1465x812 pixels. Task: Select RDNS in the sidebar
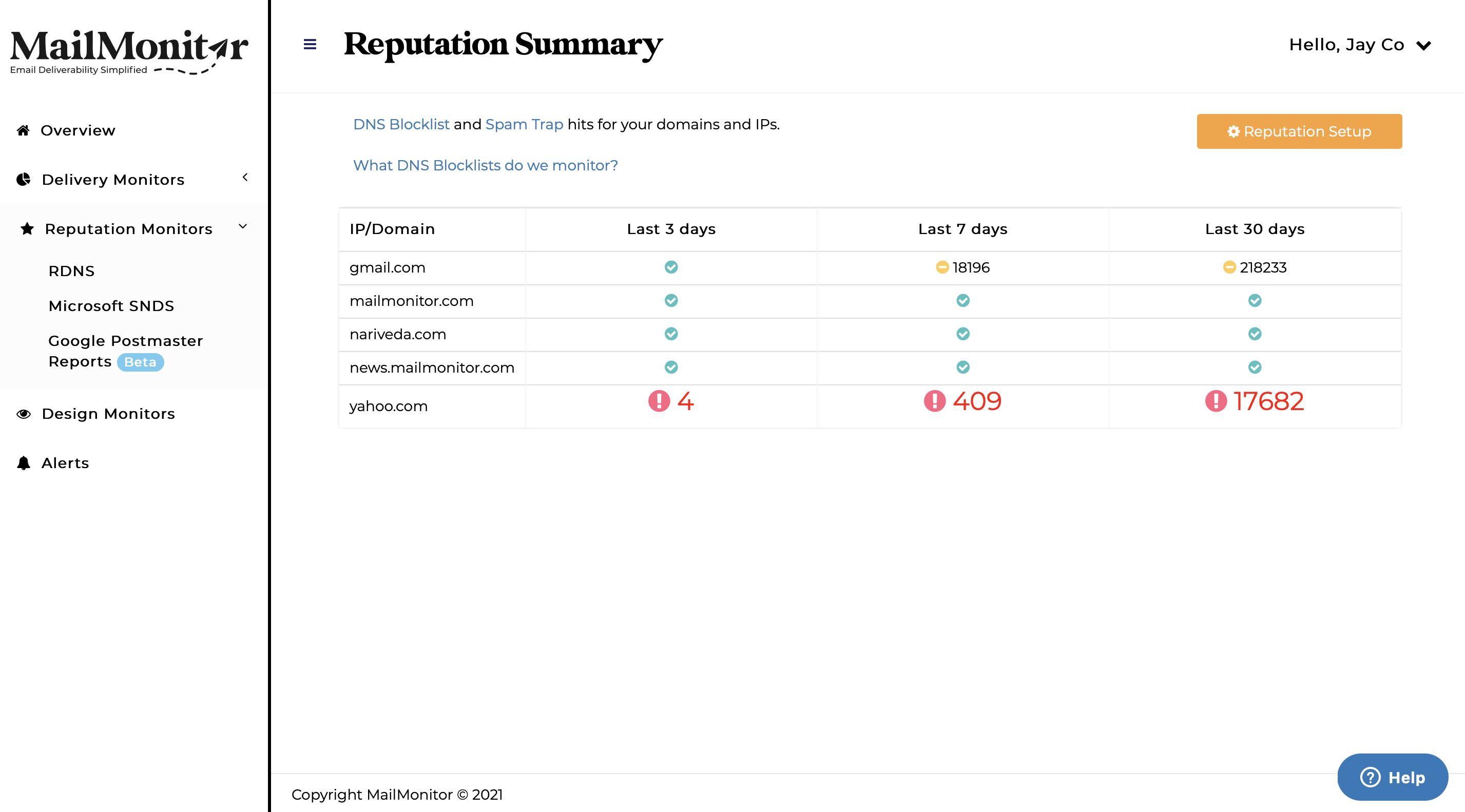(x=71, y=270)
